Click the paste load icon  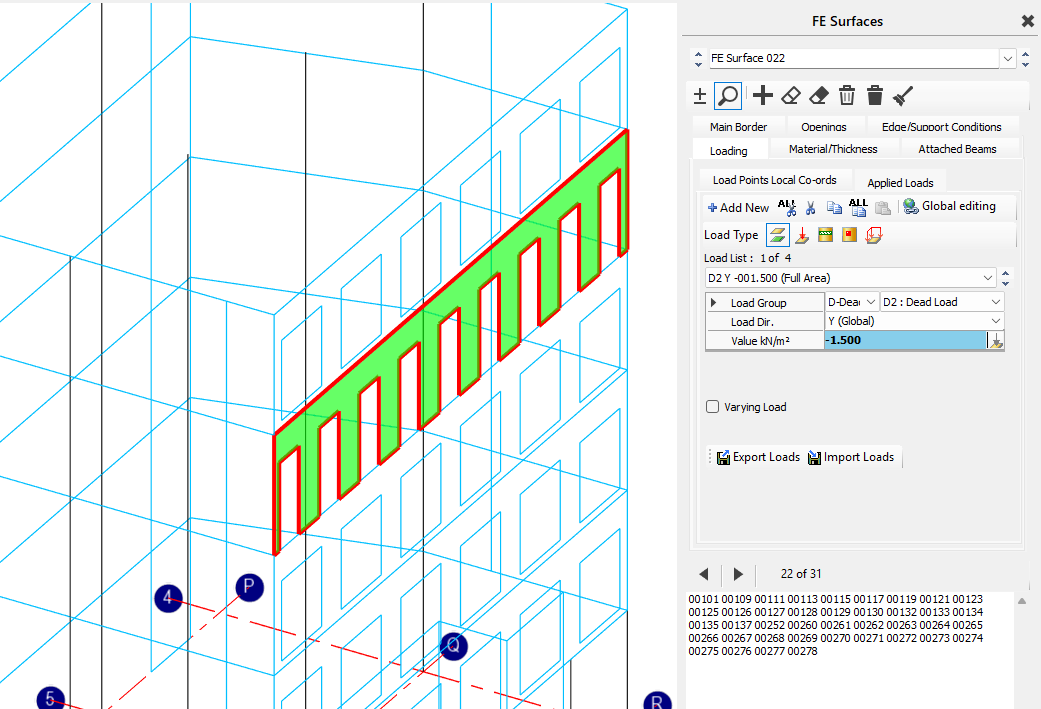pyautogui.click(x=882, y=208)
